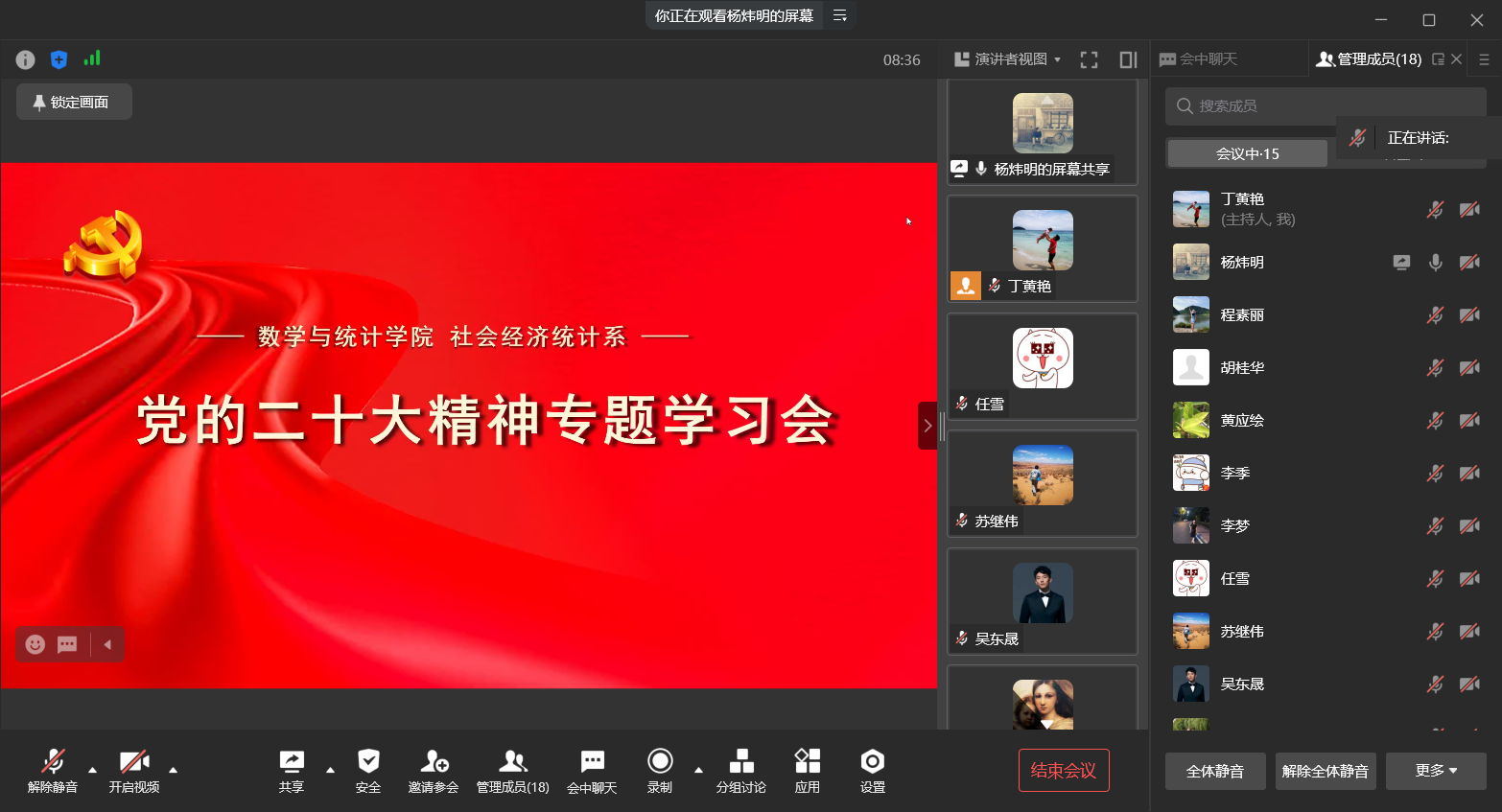Select the 会议中·15 tab
Image resolution: width=1502 pixels, height=812 pixels.
click(x=1247, y=153)
